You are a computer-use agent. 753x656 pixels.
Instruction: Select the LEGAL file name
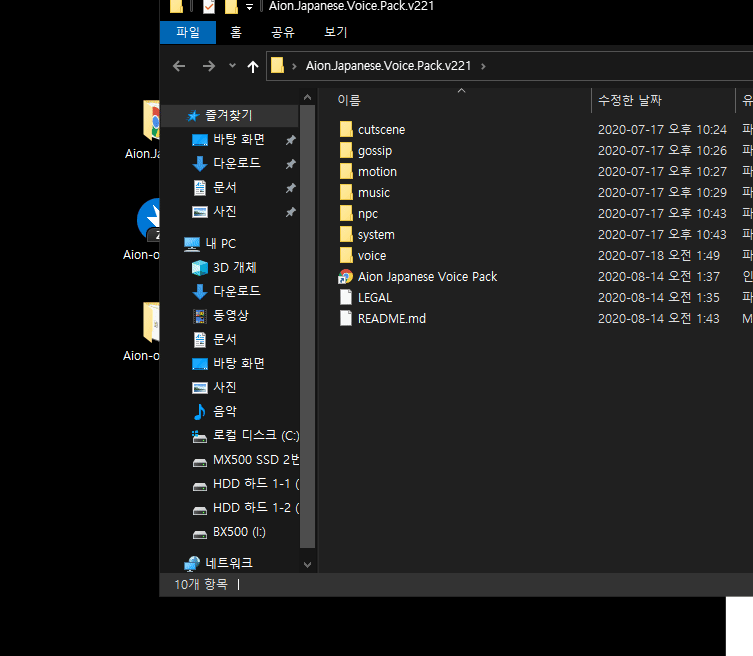click(375, 298)
